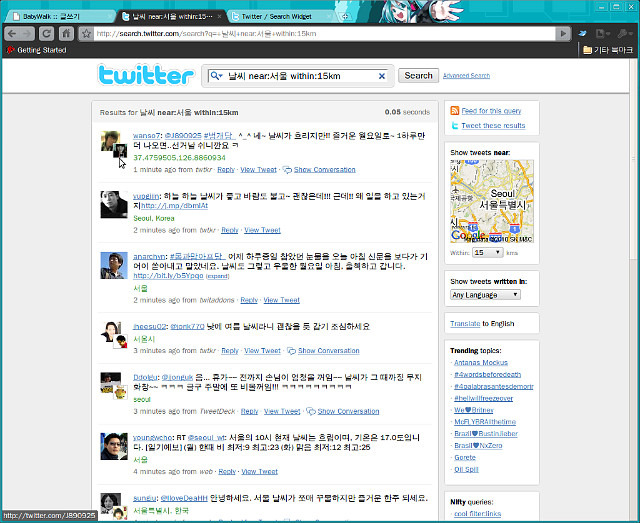The image size is (640, 523).
Task: Click the @jork770 mention link
Action: click(187, 327)
